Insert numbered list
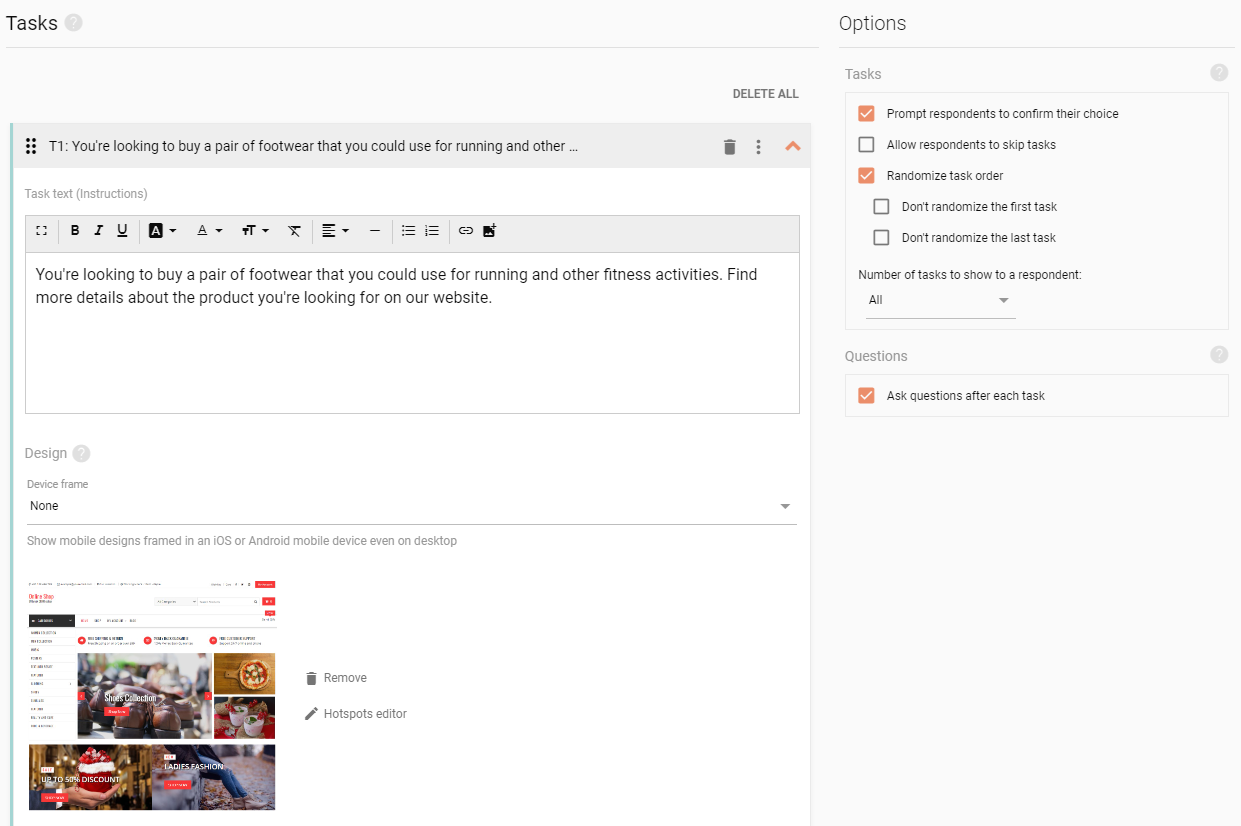Screen dimensions: 1241x826 click(x=432, y=231)
